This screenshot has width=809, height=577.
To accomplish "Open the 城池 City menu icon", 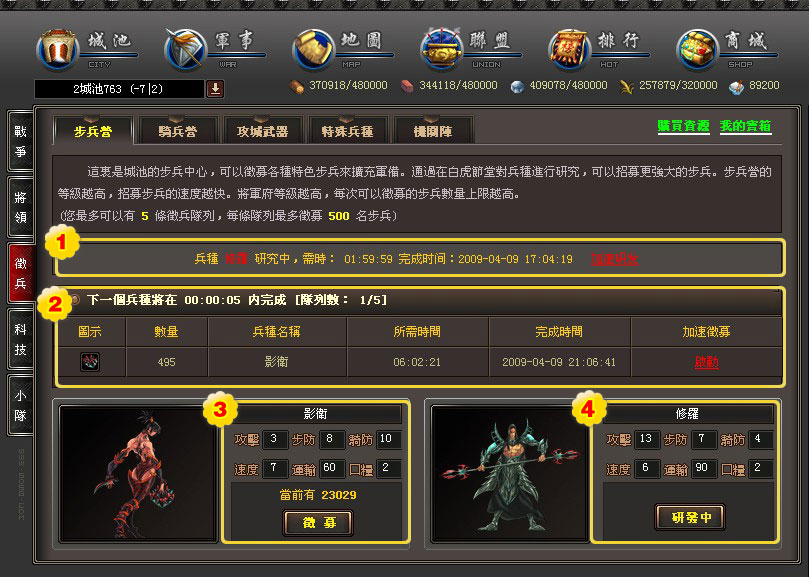I will [x=58, y=50].
